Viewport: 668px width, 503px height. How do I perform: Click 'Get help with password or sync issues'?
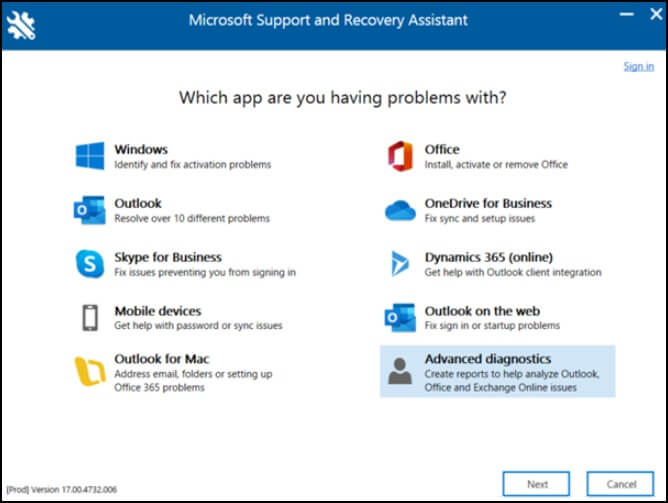[198, 326]
